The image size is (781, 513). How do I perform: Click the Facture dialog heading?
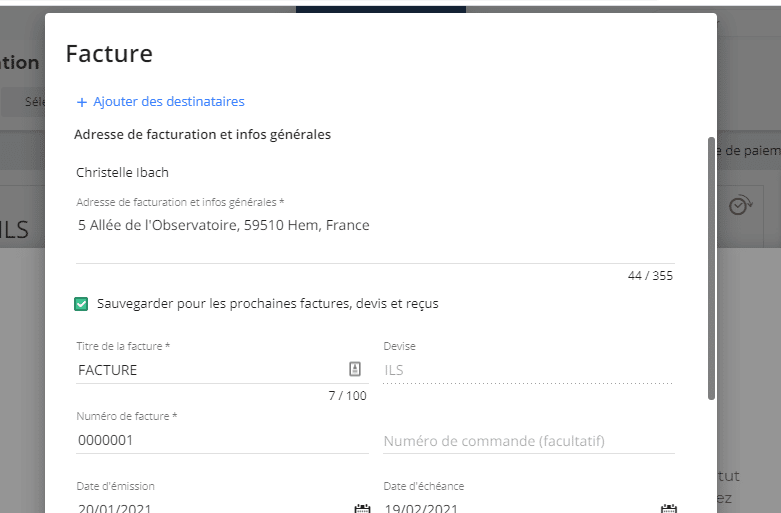[x=109, y=54]
